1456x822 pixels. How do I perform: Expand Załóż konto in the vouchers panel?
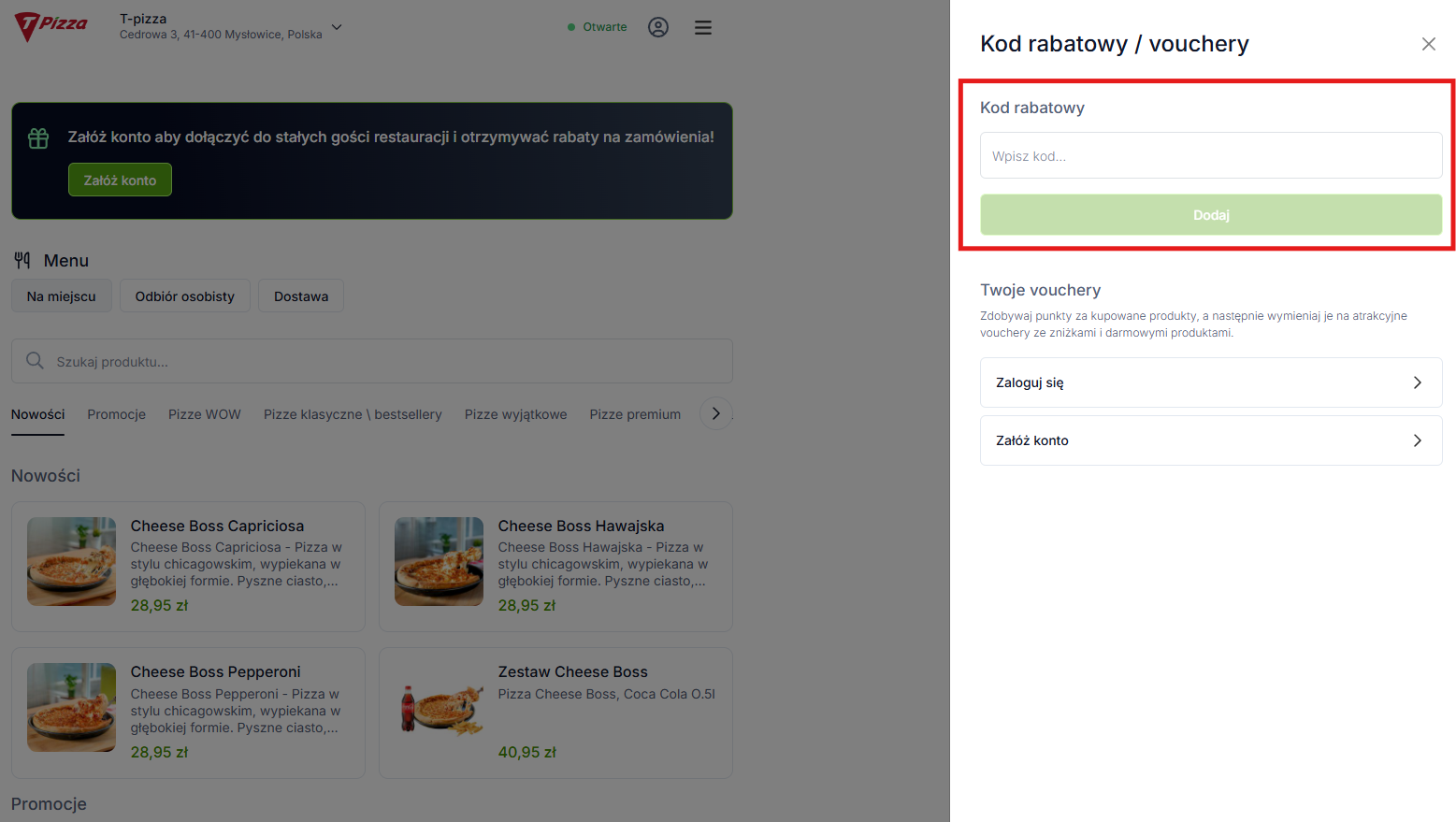[1210, 440]
